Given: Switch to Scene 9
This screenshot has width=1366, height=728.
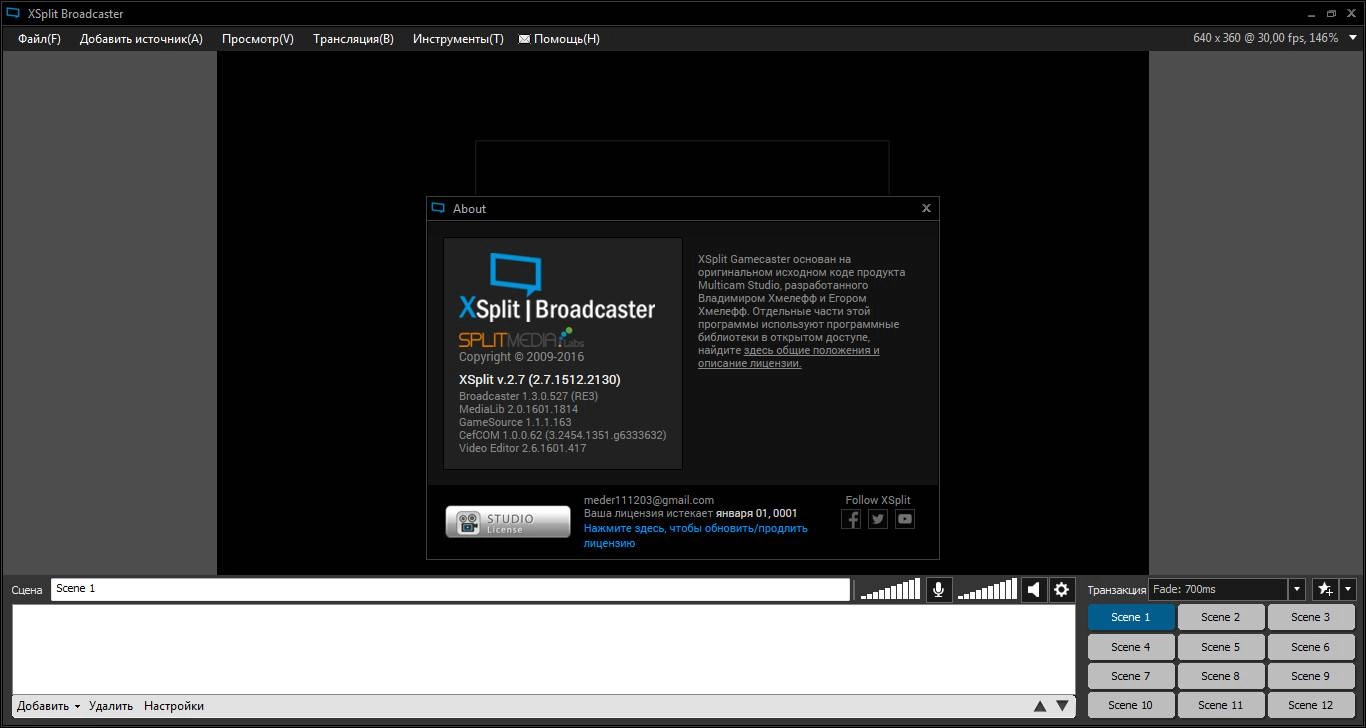Looking at the screenshot, I should [1311, 676].
